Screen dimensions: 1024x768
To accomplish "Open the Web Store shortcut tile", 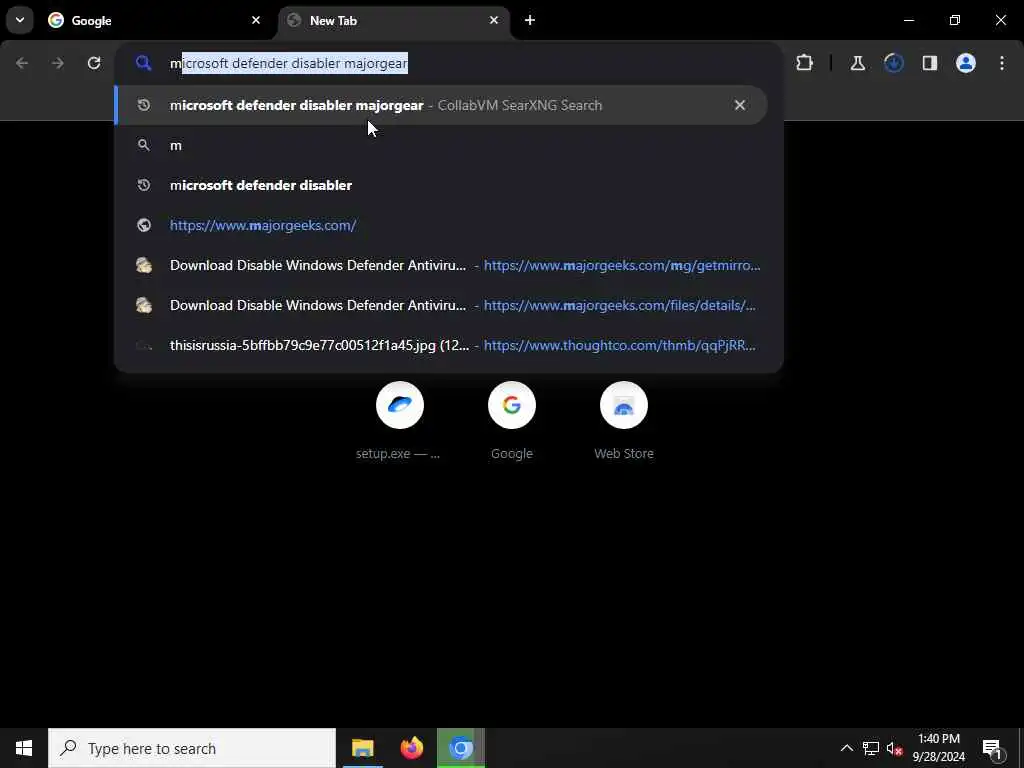I will click(624, 421).
